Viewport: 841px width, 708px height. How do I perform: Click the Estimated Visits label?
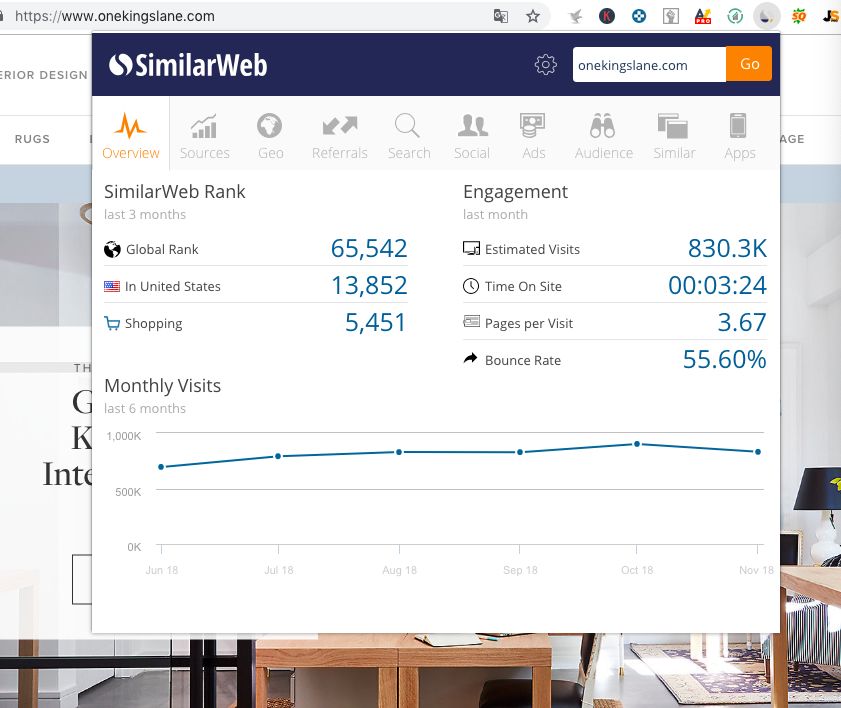532,249
